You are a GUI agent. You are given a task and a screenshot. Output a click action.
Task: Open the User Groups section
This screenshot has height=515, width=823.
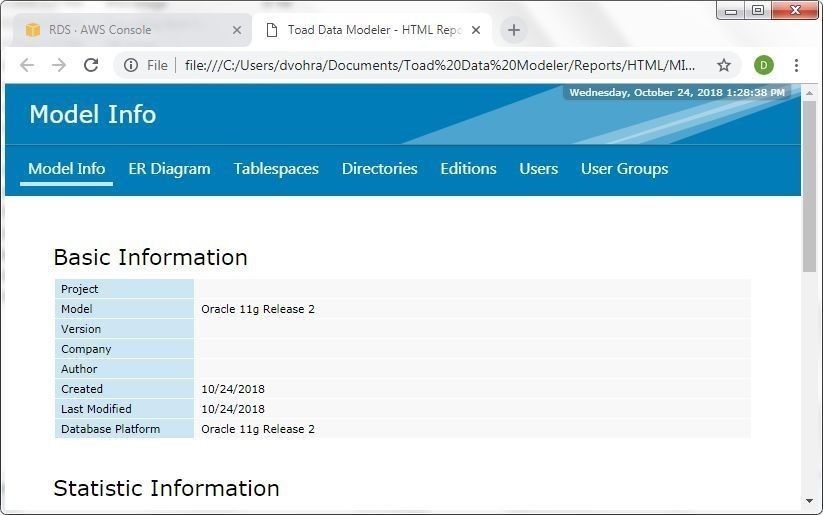pos(625,169)
